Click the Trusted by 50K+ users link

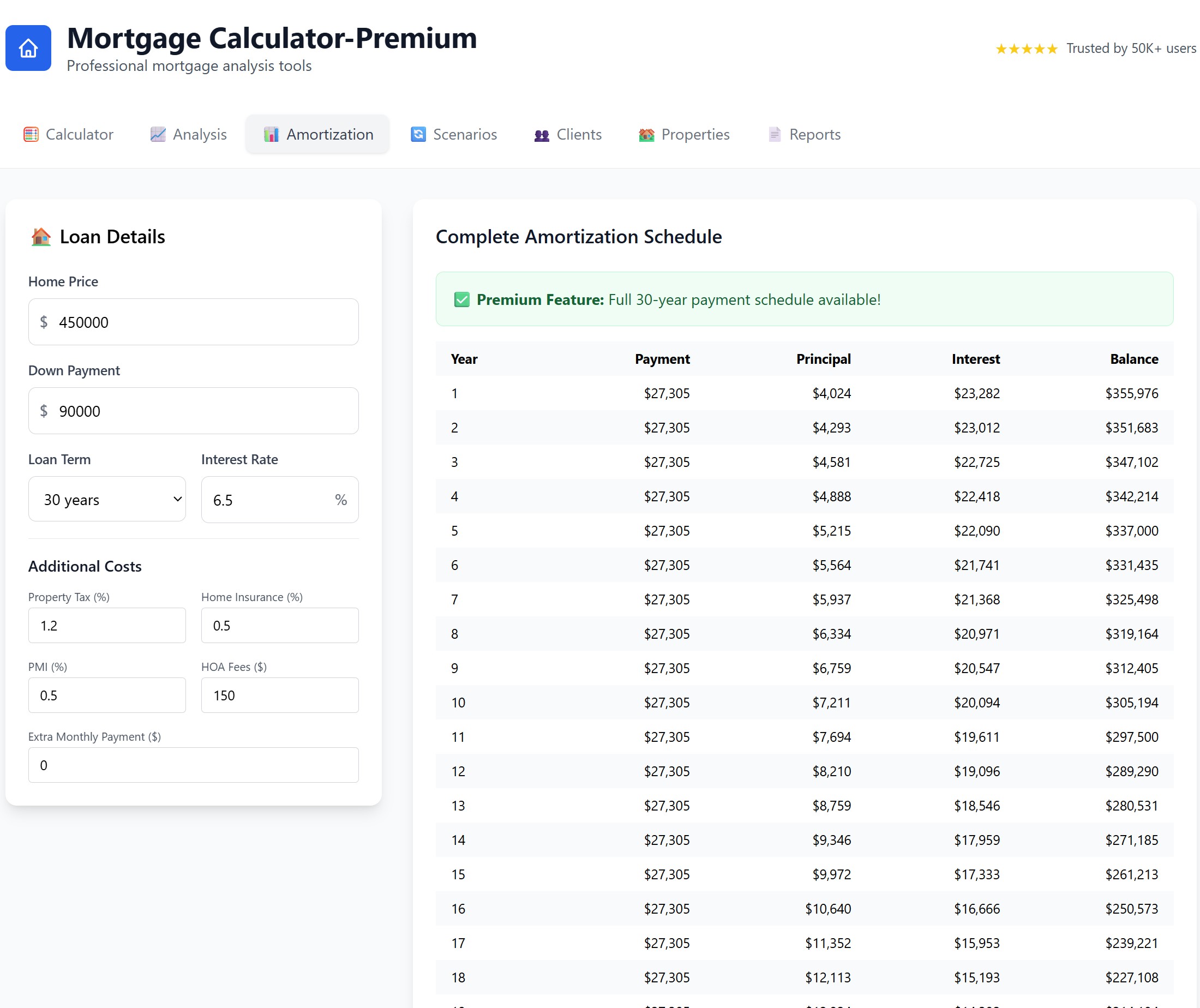(x=1130, y=49)
